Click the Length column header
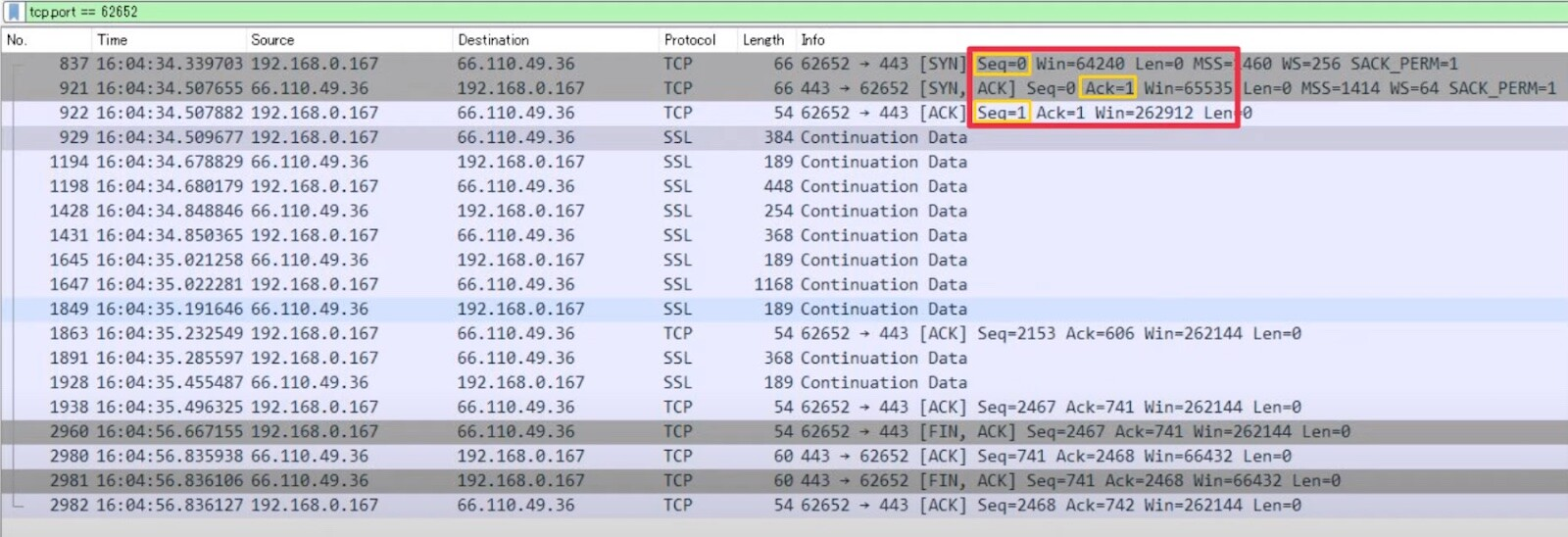The height and width of the screenshot is (537, 1568). [763, 40]
